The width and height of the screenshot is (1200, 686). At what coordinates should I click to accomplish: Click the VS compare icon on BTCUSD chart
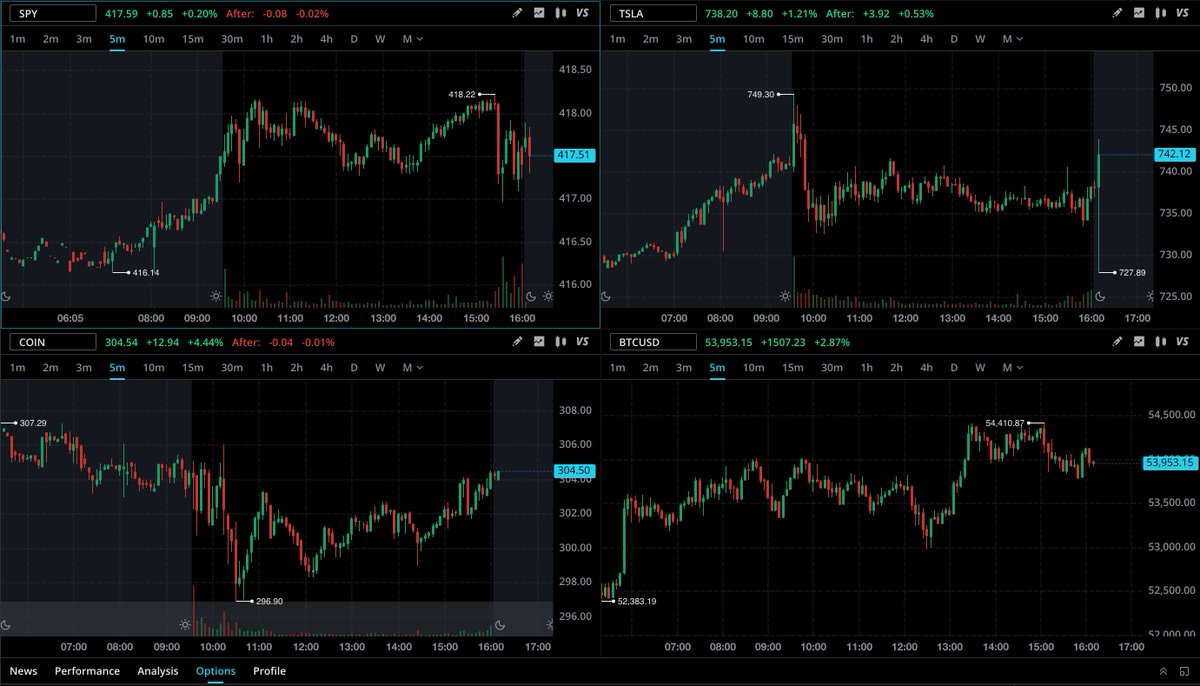(1182, 341)
